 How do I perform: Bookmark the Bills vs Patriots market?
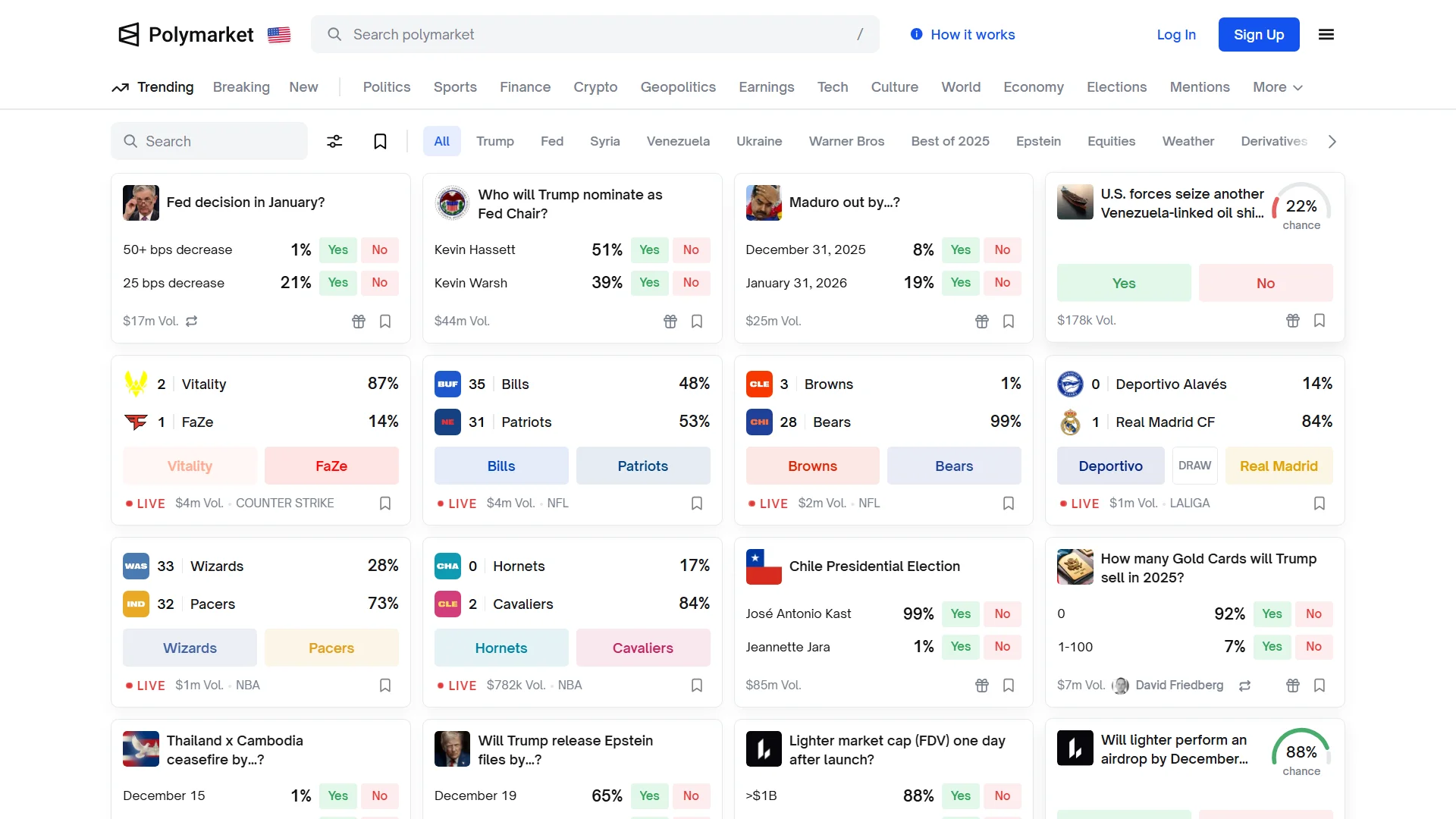[x=696, y=504]
